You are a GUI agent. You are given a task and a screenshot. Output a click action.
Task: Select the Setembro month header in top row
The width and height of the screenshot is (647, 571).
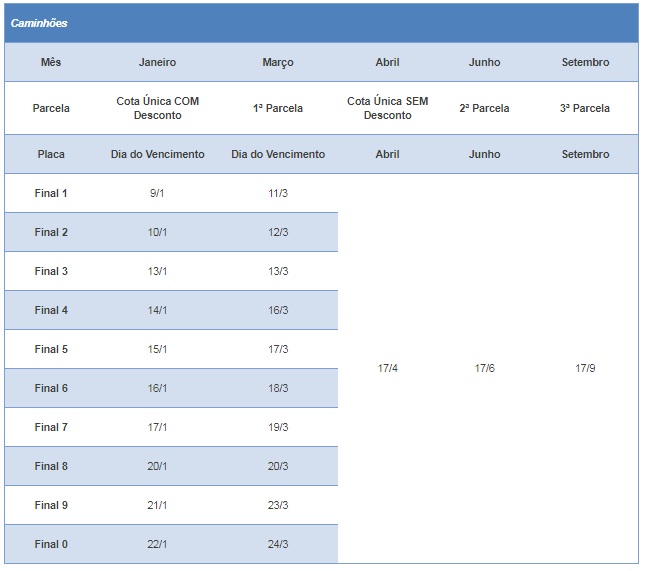pos(585,62)
